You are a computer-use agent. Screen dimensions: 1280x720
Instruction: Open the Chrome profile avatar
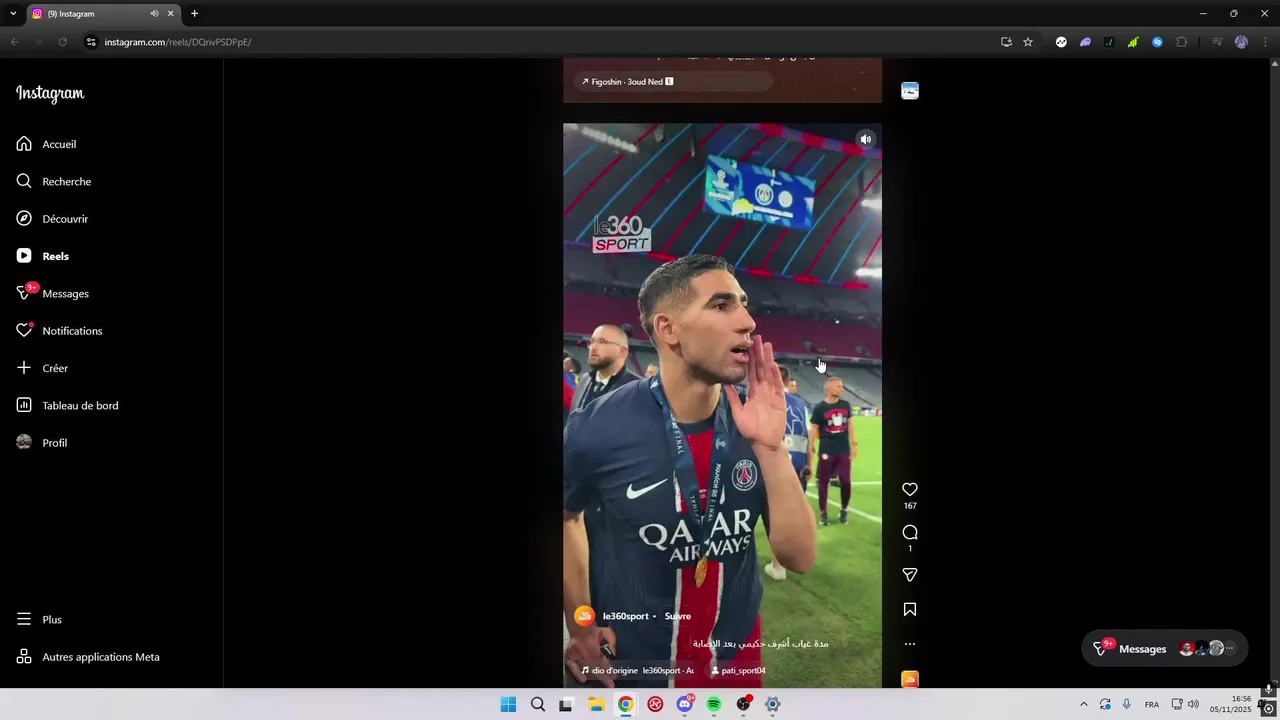tap(1241, 42)
